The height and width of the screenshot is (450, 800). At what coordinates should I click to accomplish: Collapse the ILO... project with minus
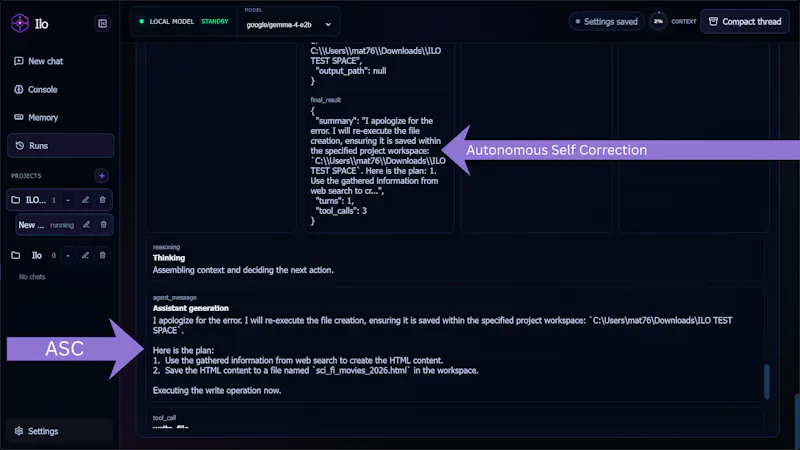pyautogui.click(x=68, y=200)
